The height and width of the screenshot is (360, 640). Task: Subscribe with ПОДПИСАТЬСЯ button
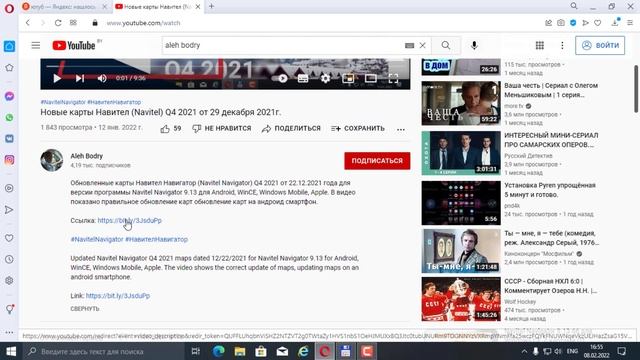[377, 161]
